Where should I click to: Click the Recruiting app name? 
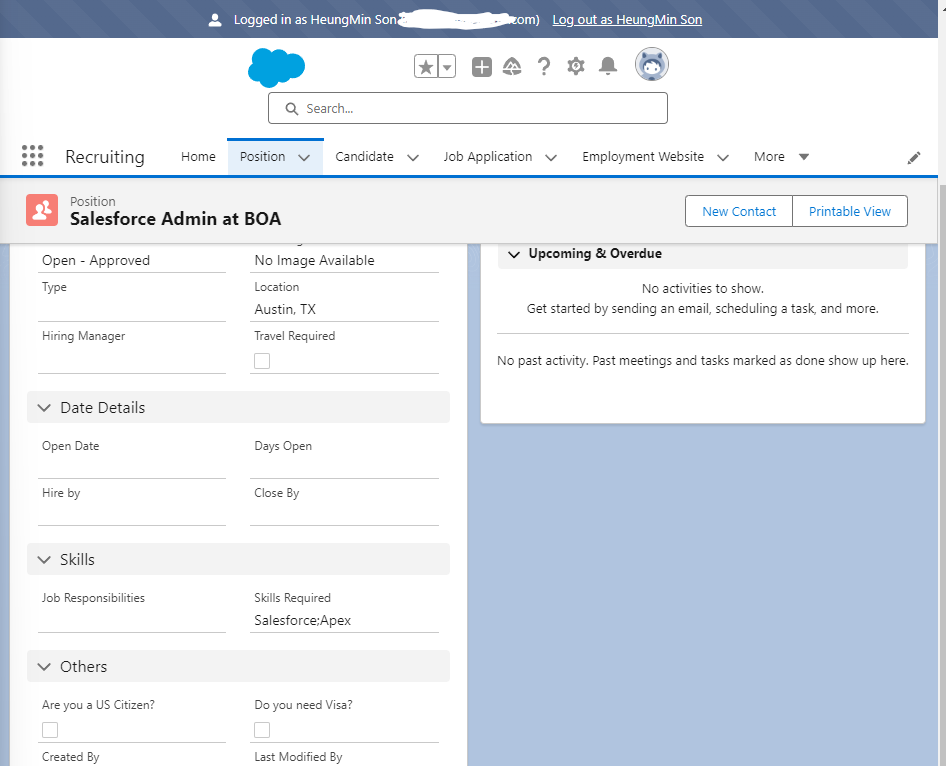[x=104, y=156]
